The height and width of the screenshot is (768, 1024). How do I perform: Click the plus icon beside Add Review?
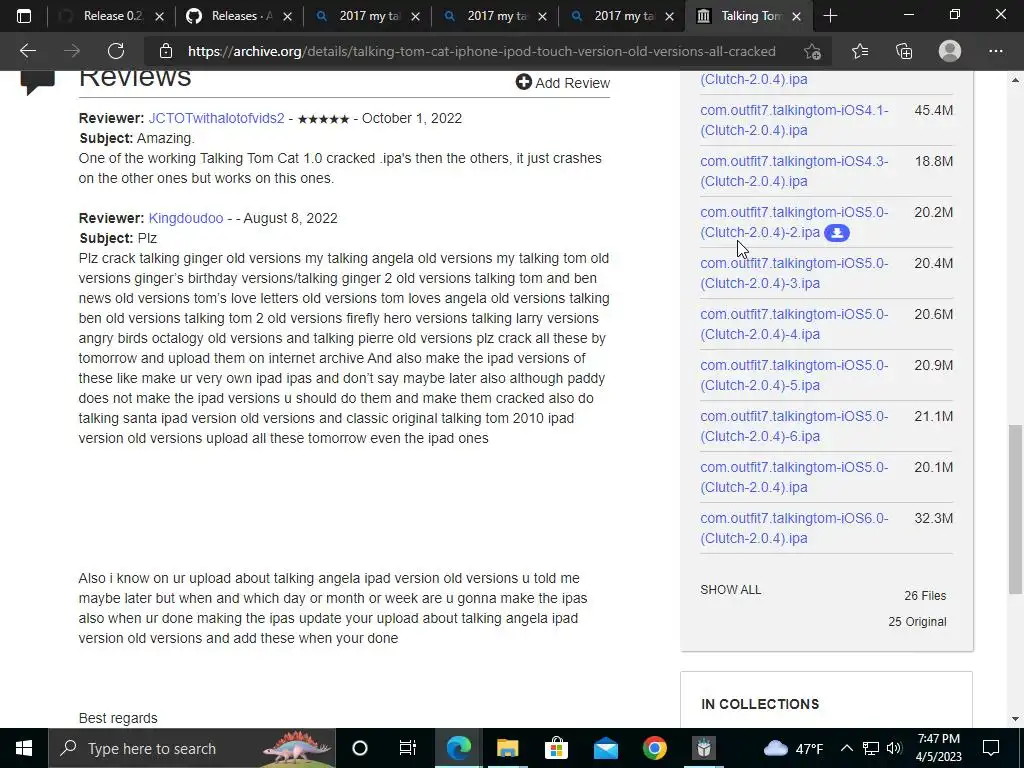coord(523,82)
